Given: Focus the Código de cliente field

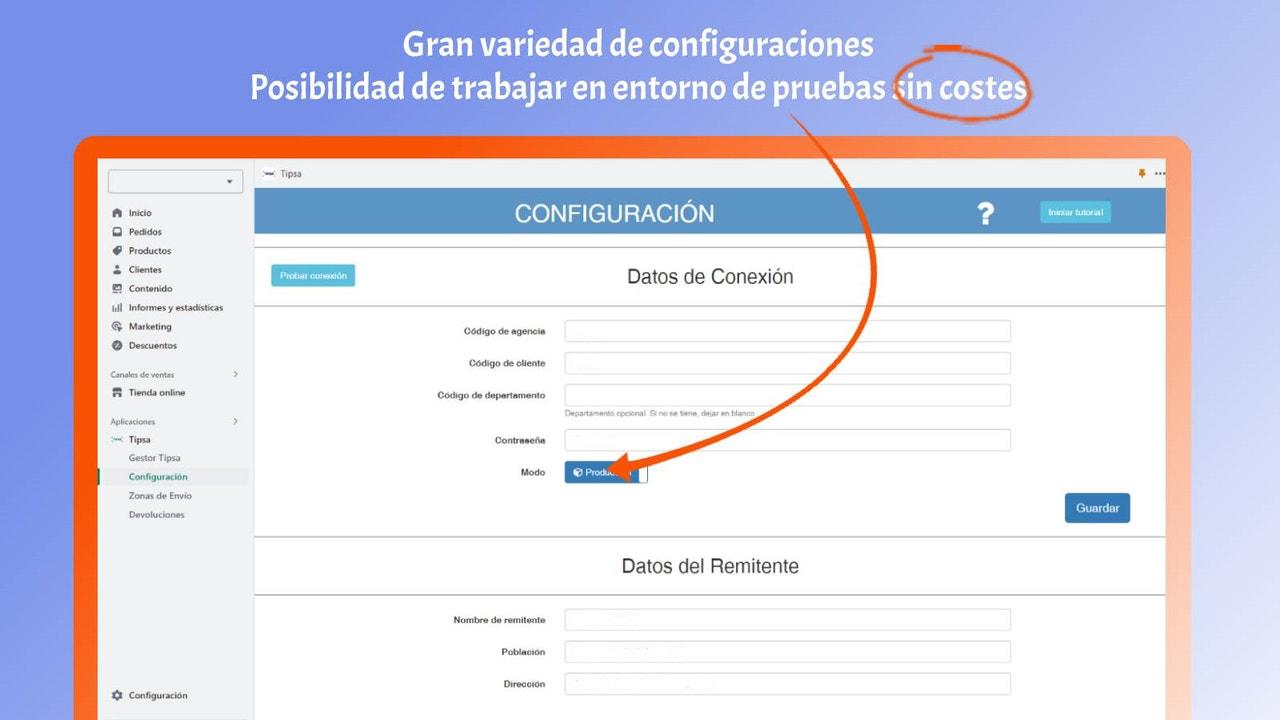Looking at the screenshot, I should (x=788, y=363).
